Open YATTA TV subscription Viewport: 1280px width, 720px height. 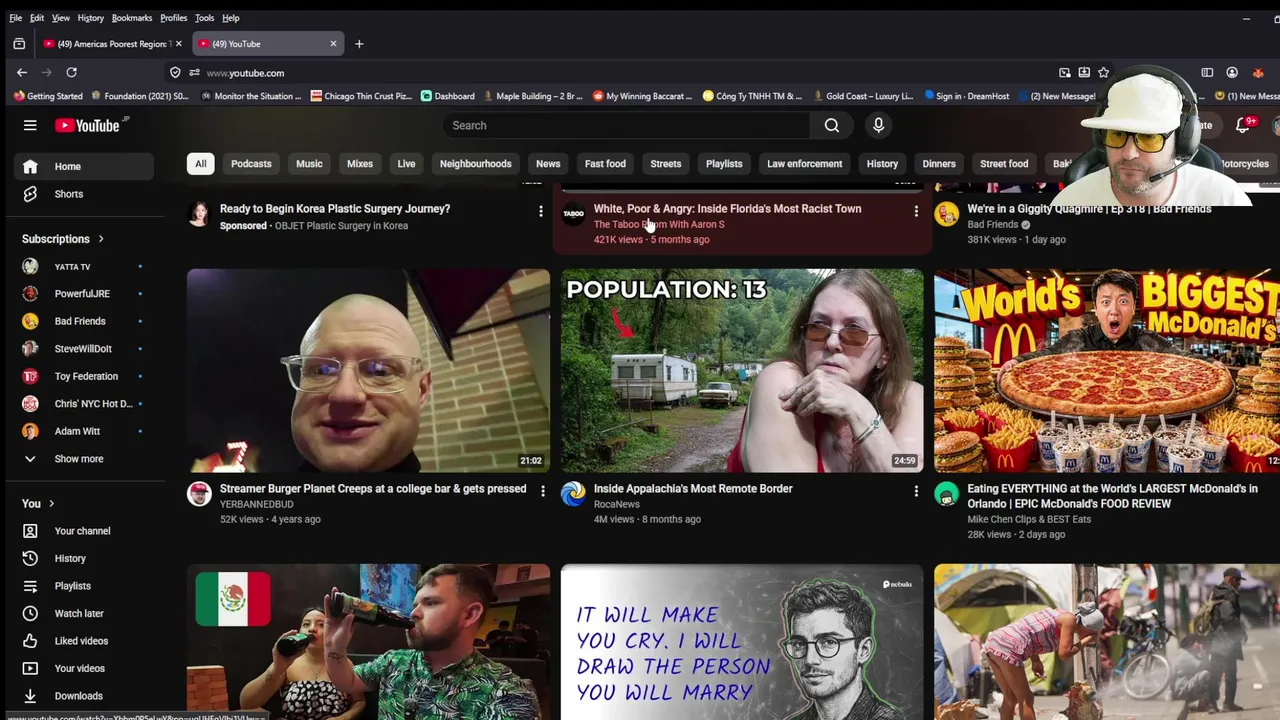coord(84,267)
